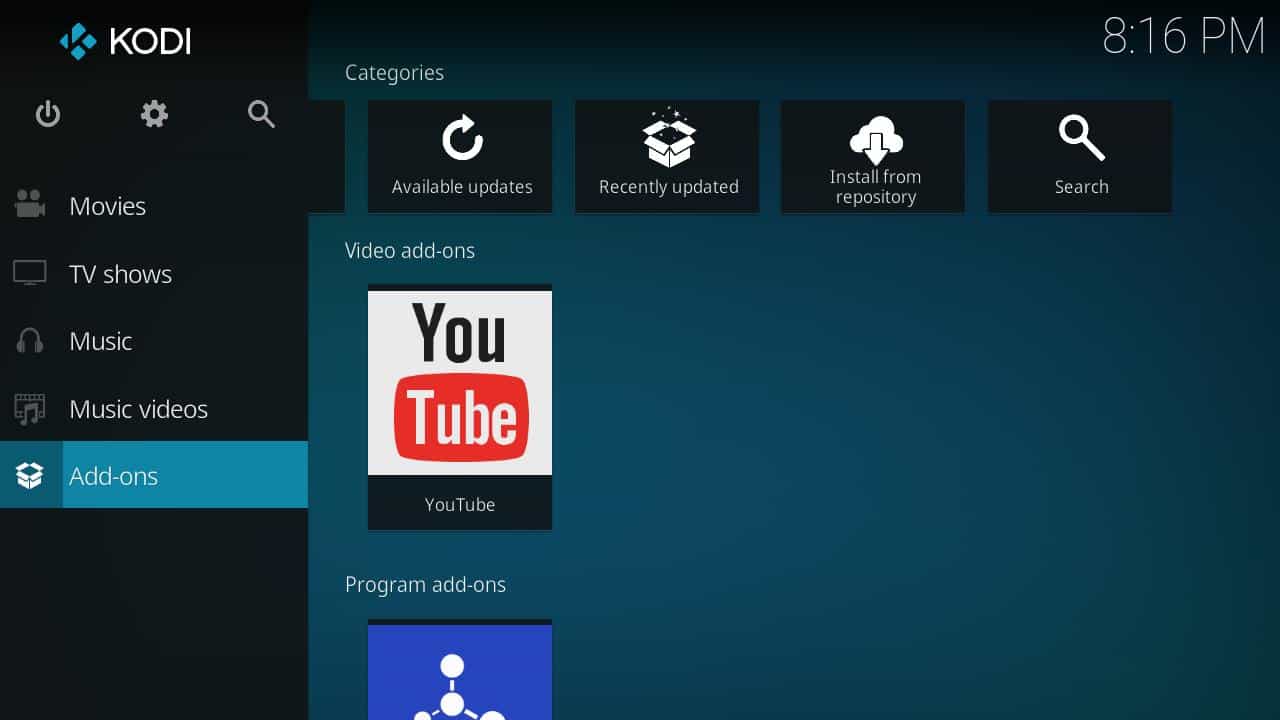The width and height of the screenshot is (1280, 720).
Task: Open the Music section
Action: click(154, 341)
